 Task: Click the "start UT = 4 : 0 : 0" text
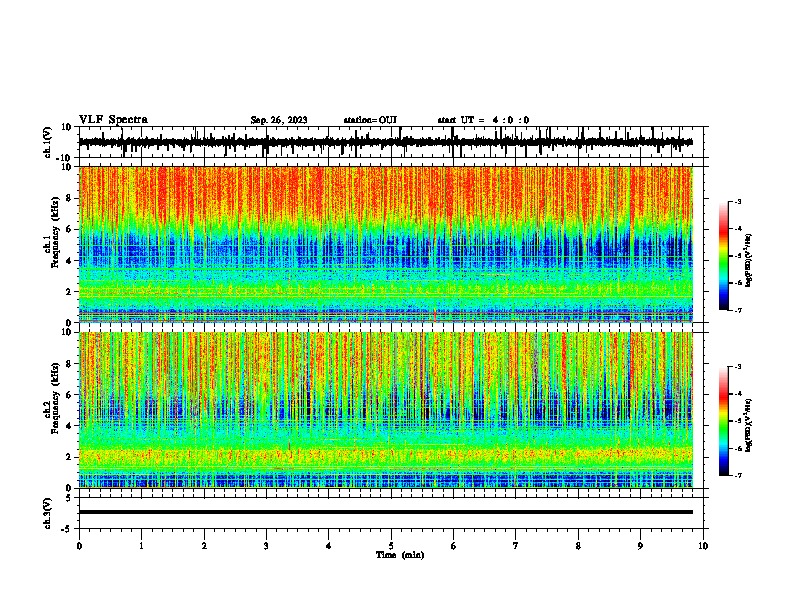coord(483,120)
